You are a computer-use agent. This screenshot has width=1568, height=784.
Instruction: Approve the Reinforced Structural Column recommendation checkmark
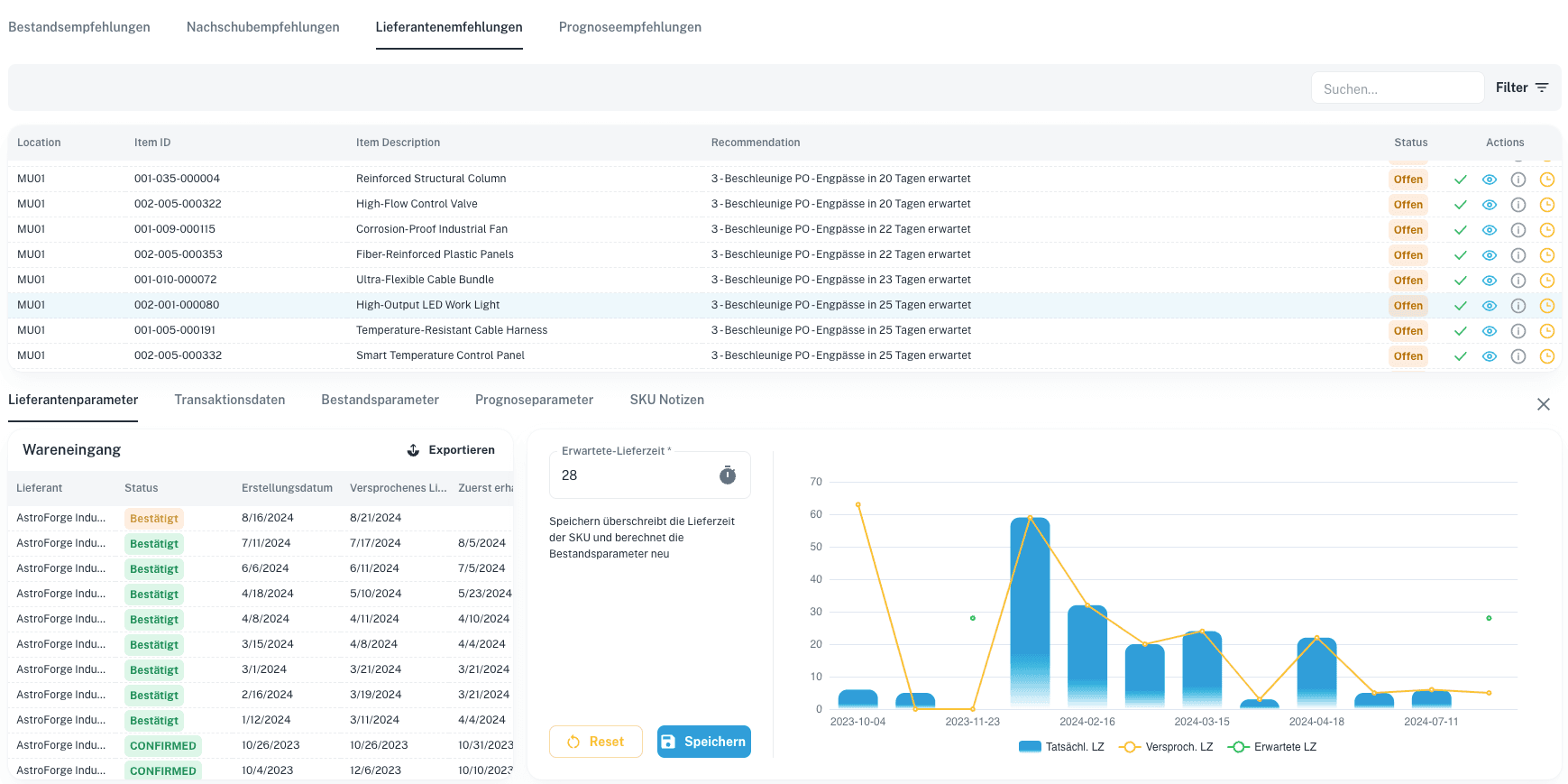point(1460,180)
